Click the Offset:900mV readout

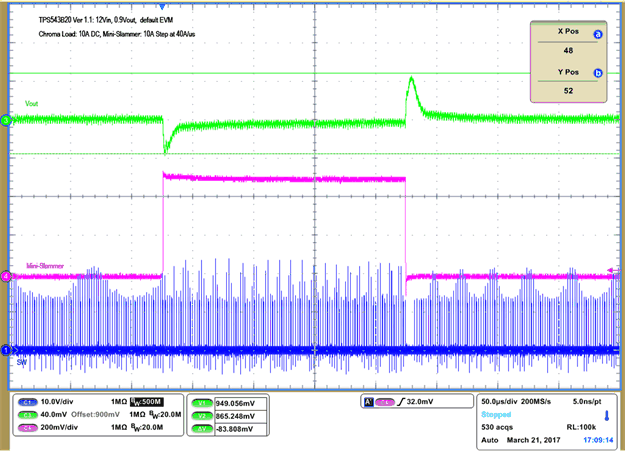pyautogui.click(x=97, y=415)
